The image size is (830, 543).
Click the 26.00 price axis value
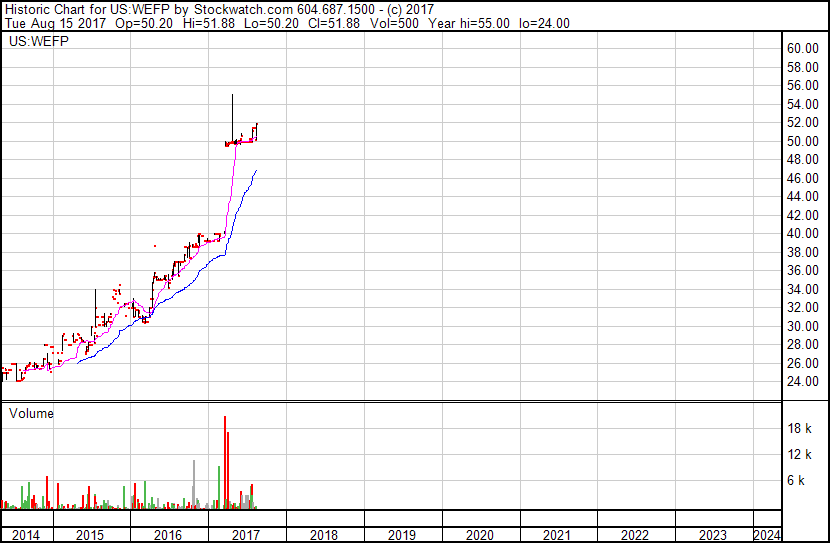click(802, 363)
